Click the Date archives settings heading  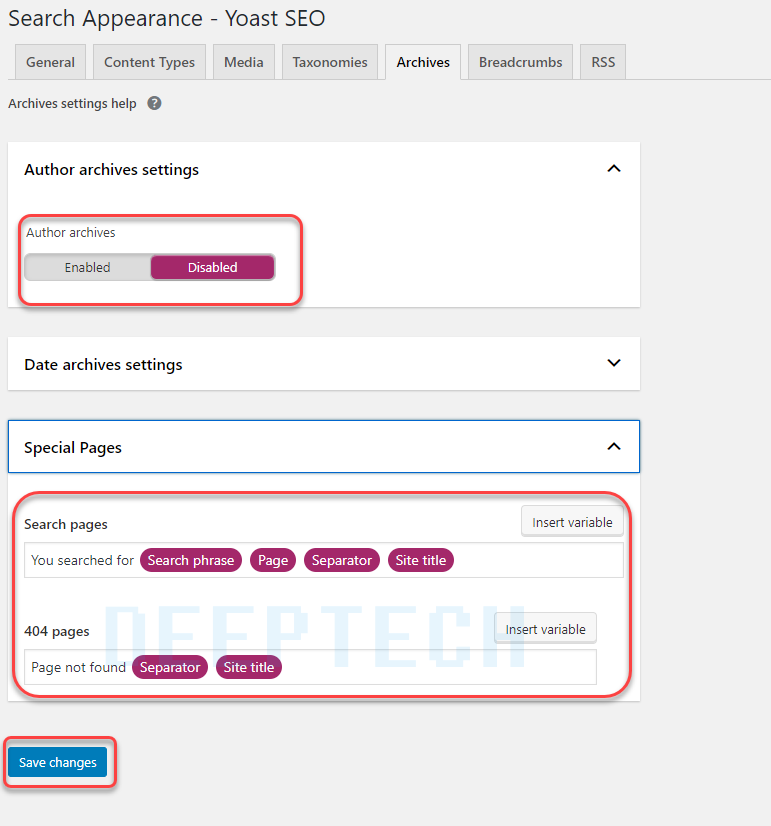point(103,365)
